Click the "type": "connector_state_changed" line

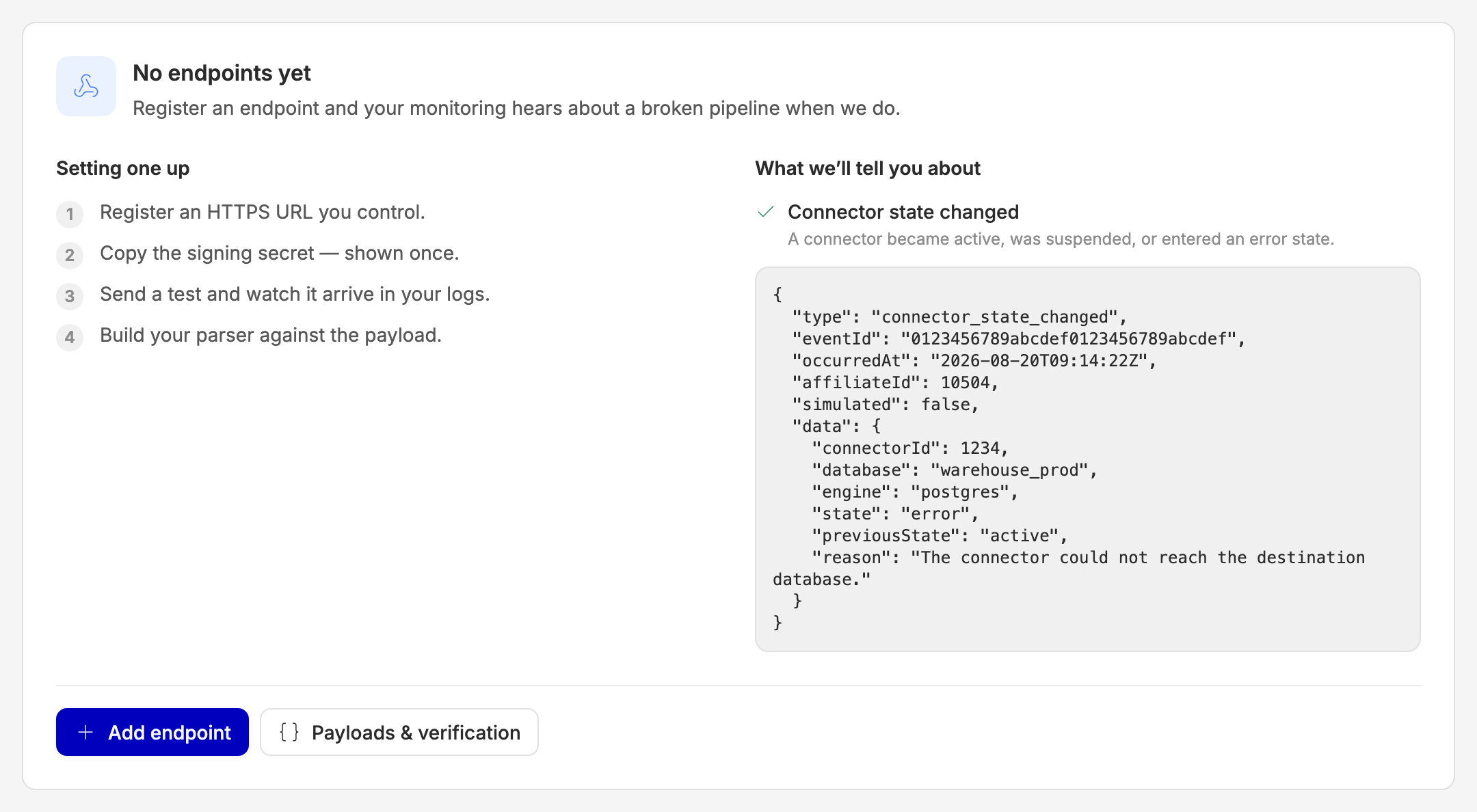(959, 317)
